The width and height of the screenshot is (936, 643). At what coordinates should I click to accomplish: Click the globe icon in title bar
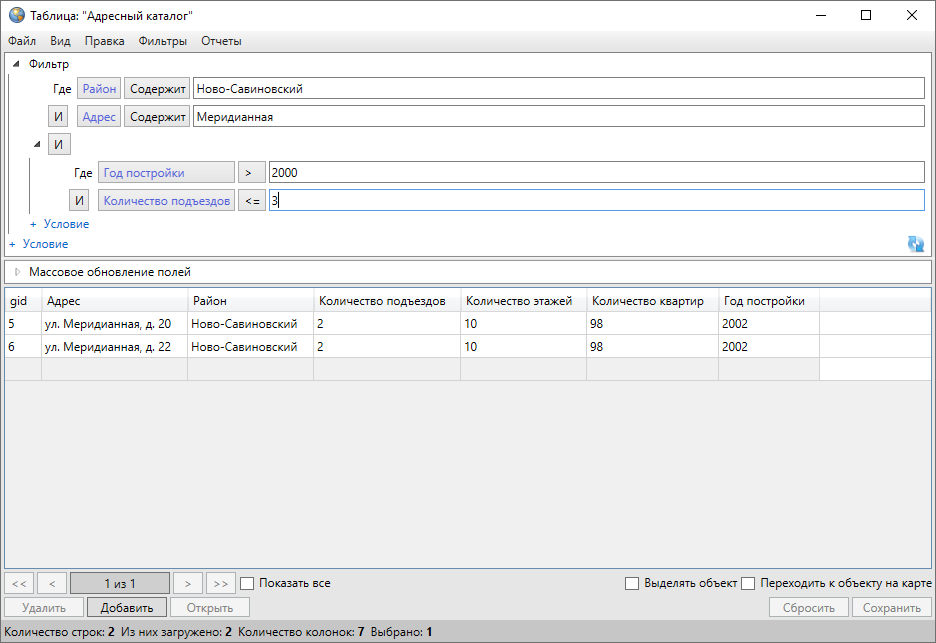click(x=16, y=15)
